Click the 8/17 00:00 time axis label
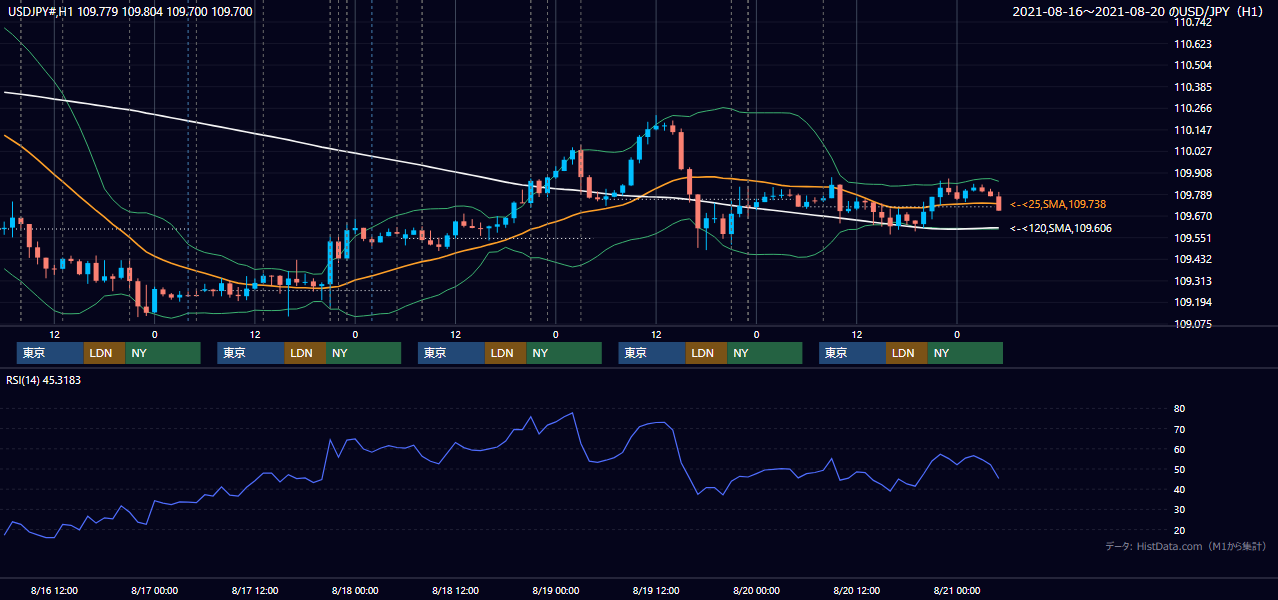Screen dimensions: 1278x600 pyautogui.click(x=154, y=590)
